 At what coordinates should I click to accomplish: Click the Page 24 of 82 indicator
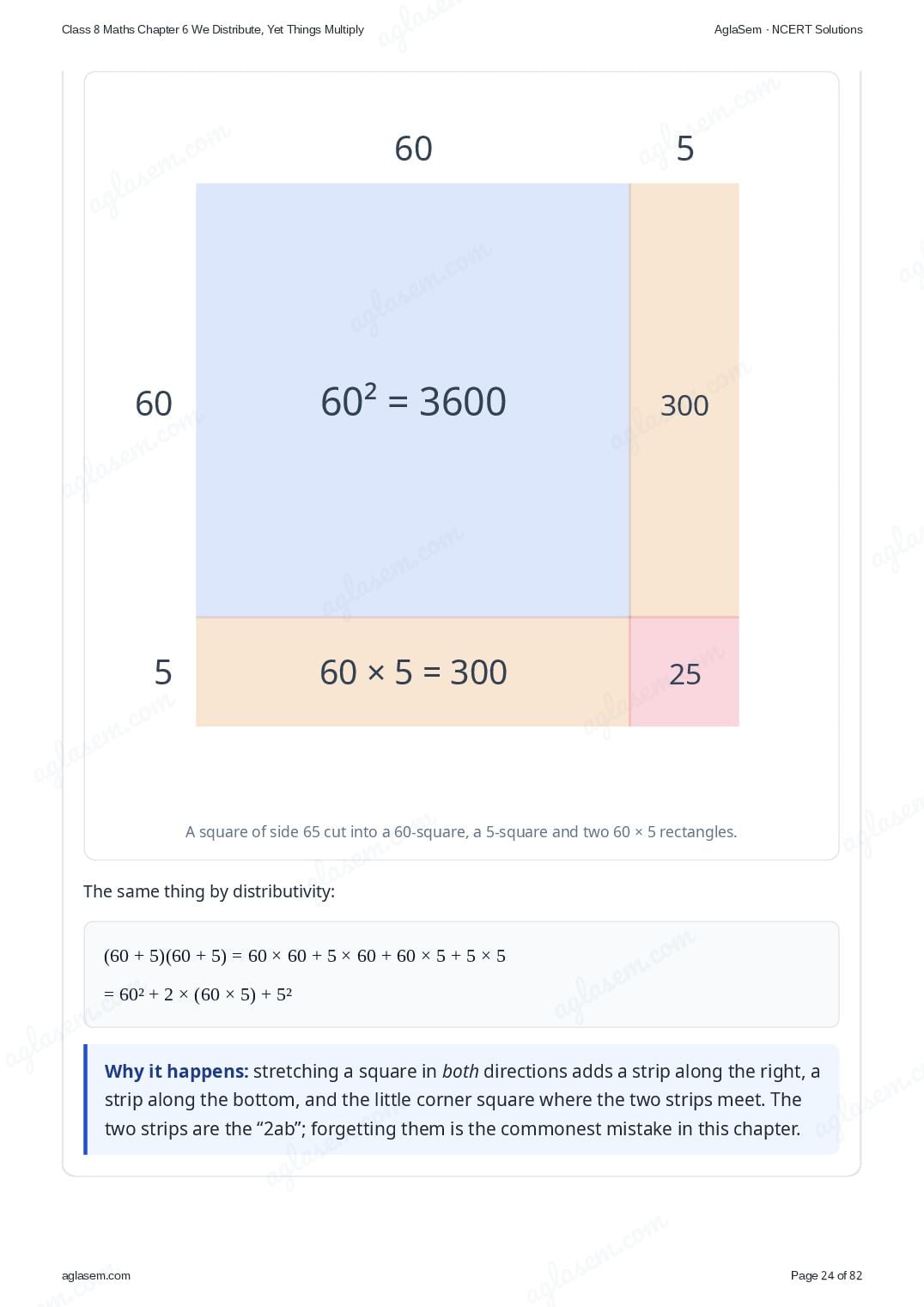pos(826,1275)
